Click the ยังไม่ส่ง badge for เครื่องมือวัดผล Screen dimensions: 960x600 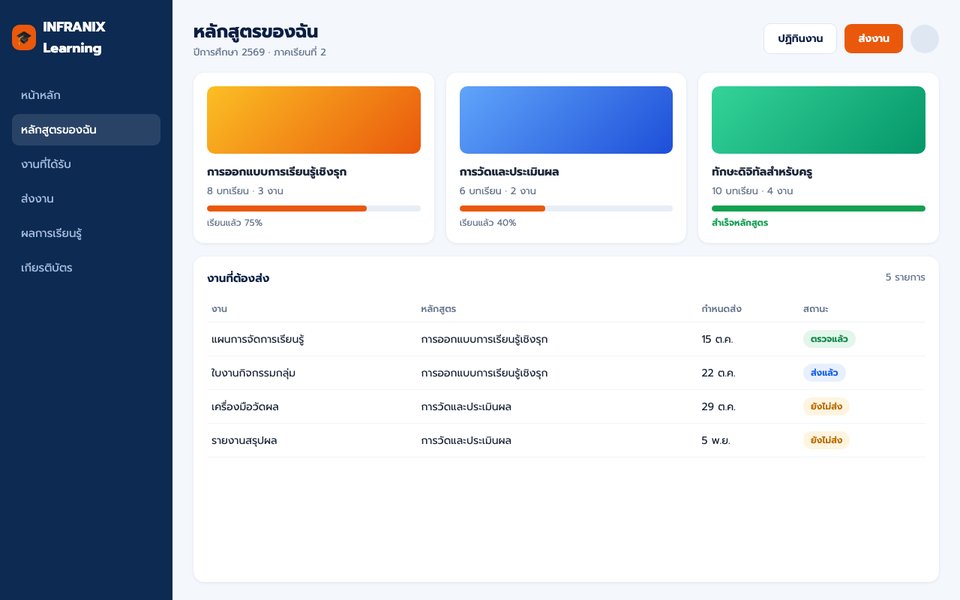click(x=826, y=407)
